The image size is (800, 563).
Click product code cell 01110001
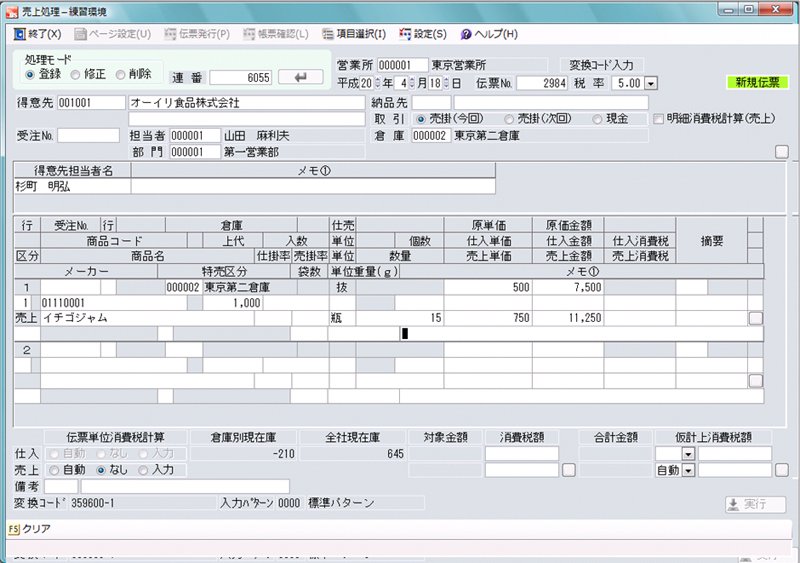(114, 303)
